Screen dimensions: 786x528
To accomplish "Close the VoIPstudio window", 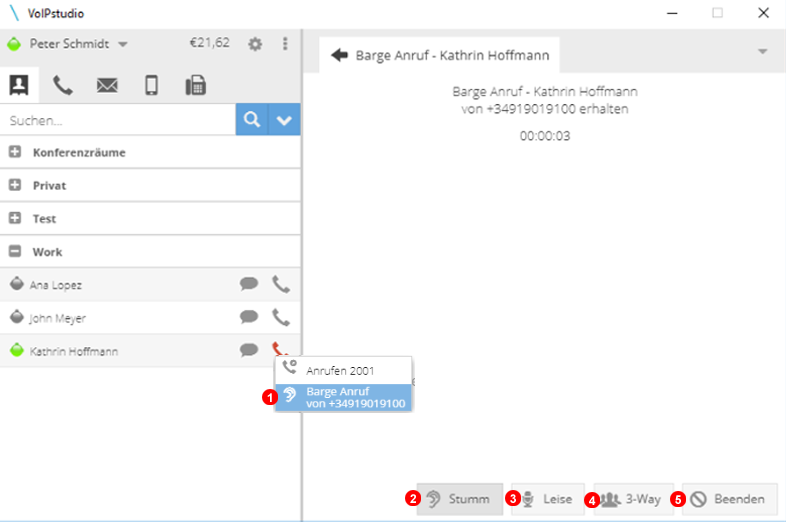I will 763,13.
